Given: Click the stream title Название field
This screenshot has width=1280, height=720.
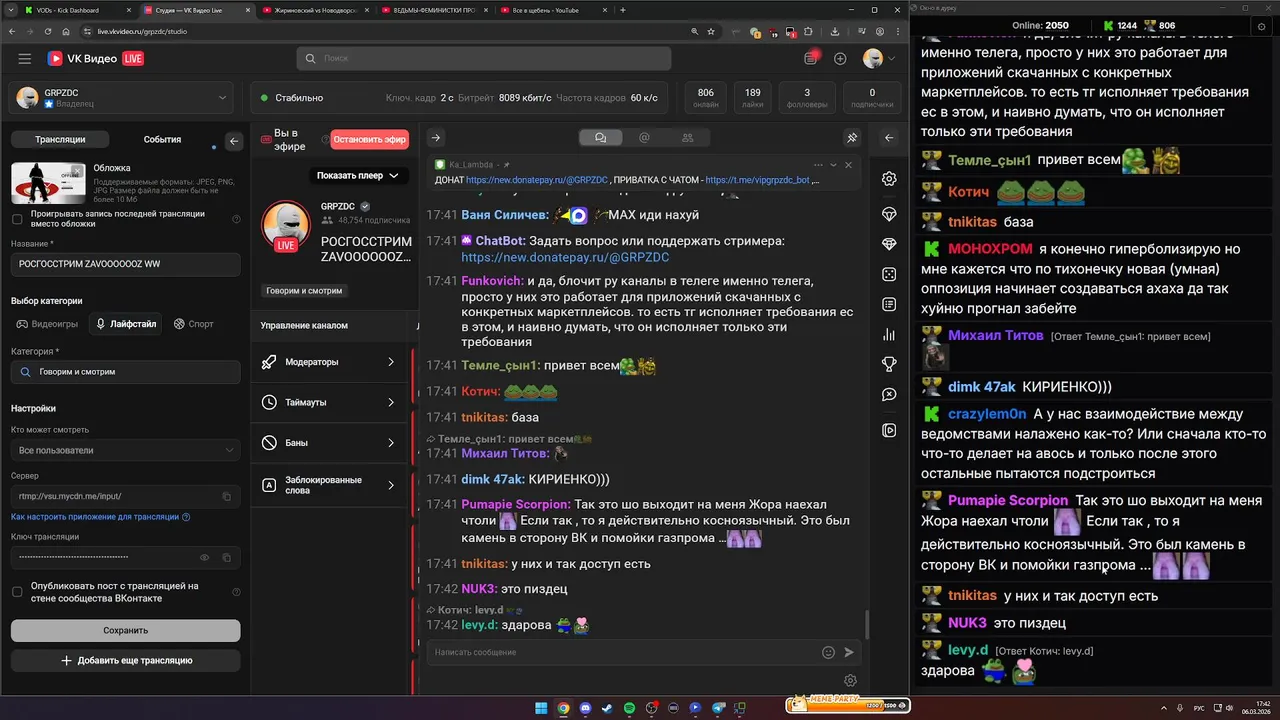Looking at the screenshot, I should pos(125,265).
